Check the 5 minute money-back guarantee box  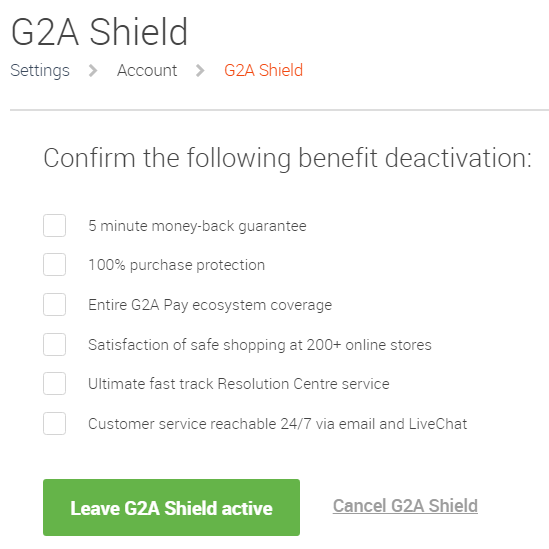pyautogui.click(x=54, y=225)
